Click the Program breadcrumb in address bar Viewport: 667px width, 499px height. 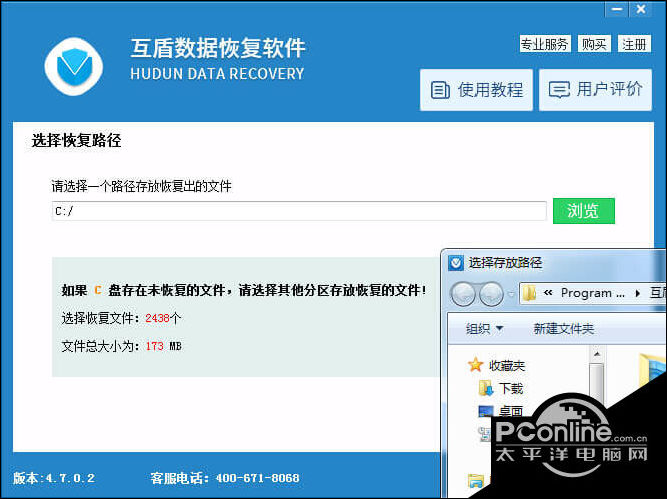click(x=592, y=293)
